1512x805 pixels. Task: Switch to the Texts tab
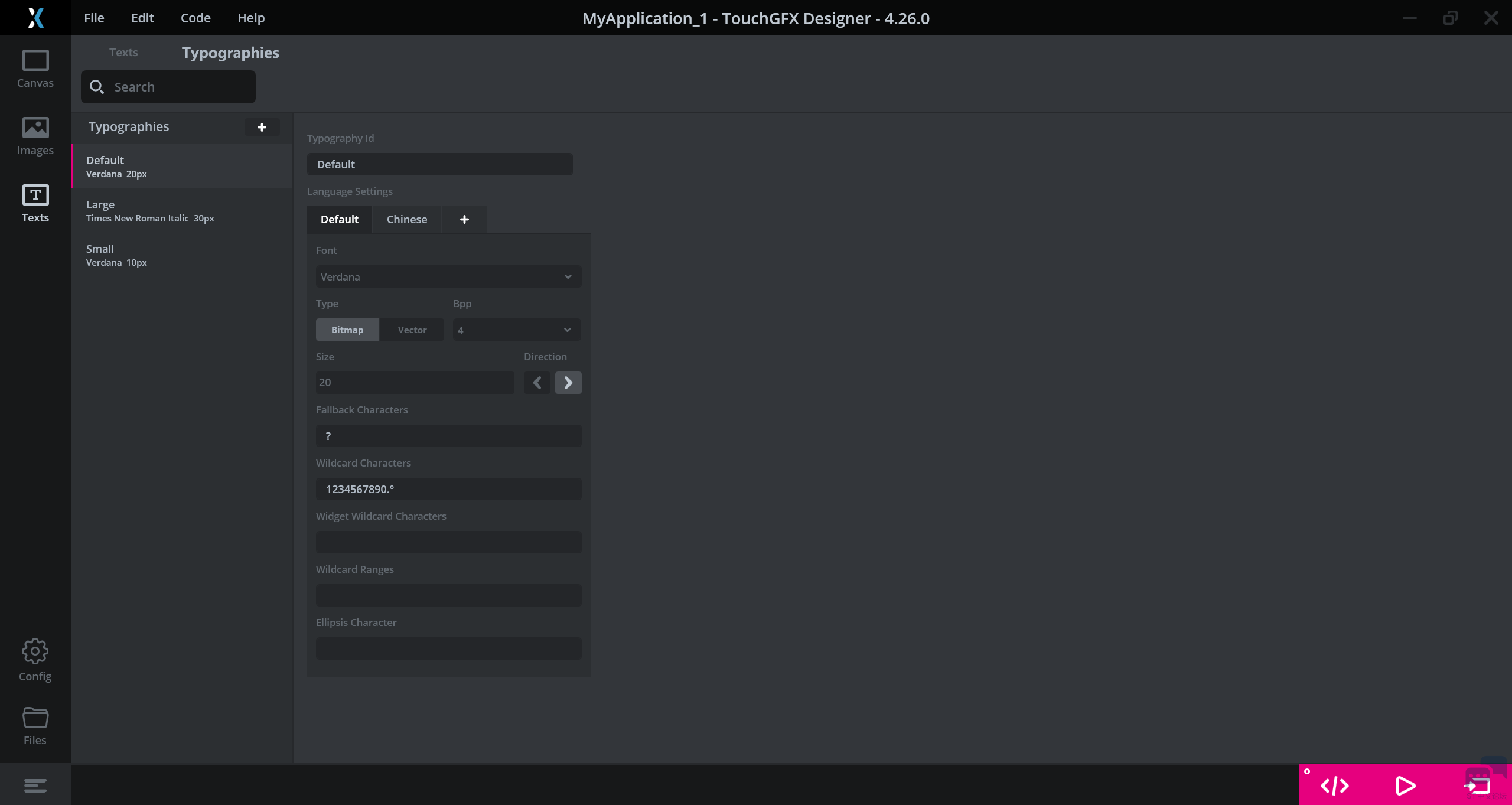[123, 52]
